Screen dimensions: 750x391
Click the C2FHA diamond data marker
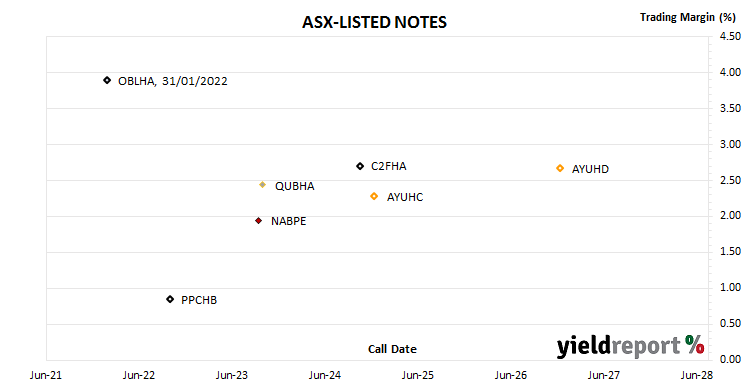(360, 166)
